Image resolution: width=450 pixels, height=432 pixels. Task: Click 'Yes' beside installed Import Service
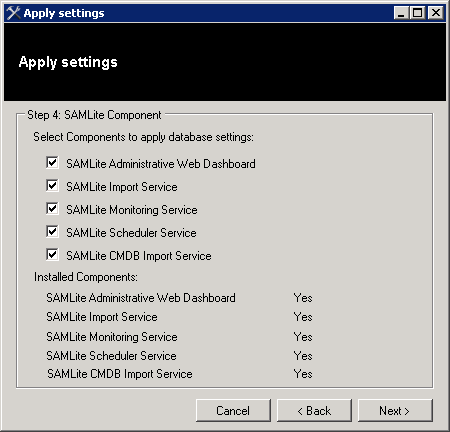click(x=303, y=317)
